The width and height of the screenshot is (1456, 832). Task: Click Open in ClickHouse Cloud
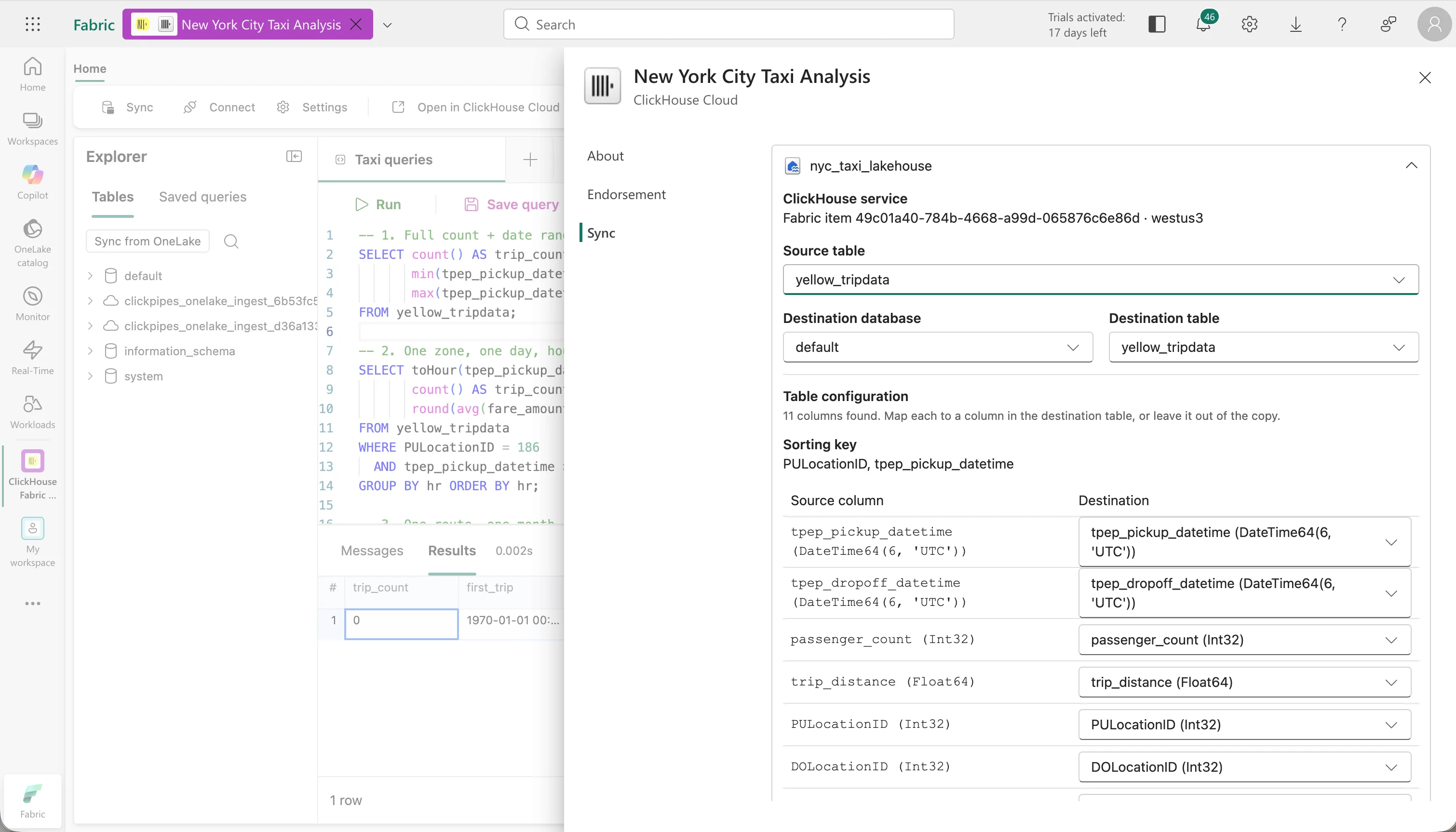pos(475,107)
